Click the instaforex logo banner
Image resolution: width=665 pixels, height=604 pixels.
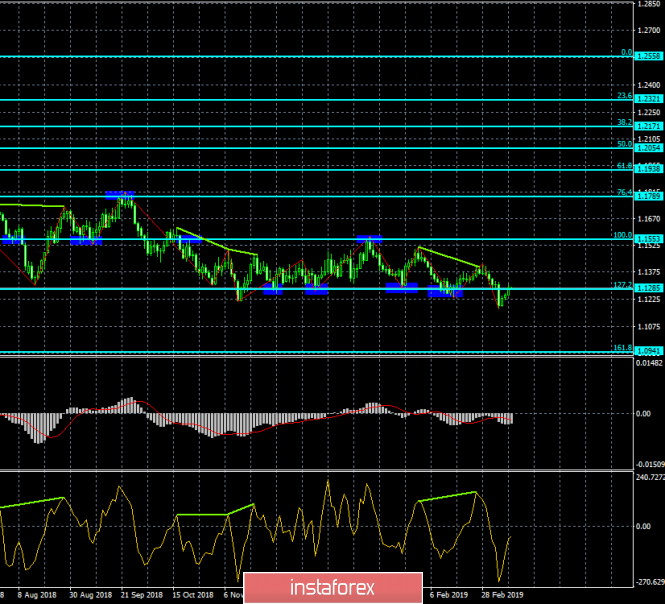[333, 588]
